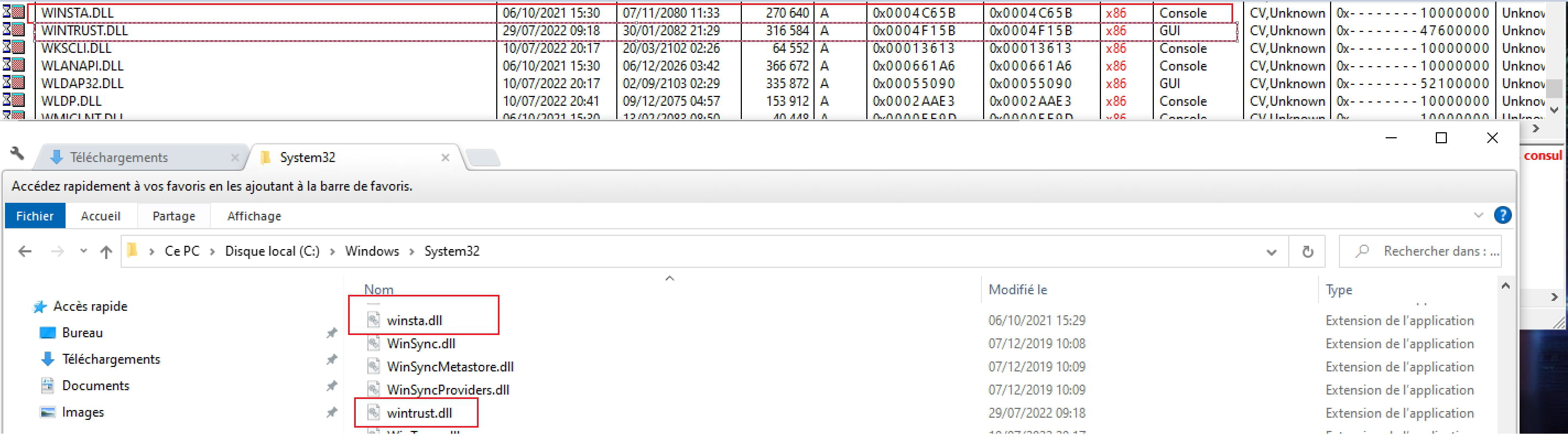
Task: Click the Windows breadcrumb
Action: pyautogui.click(x=372, y=251)
